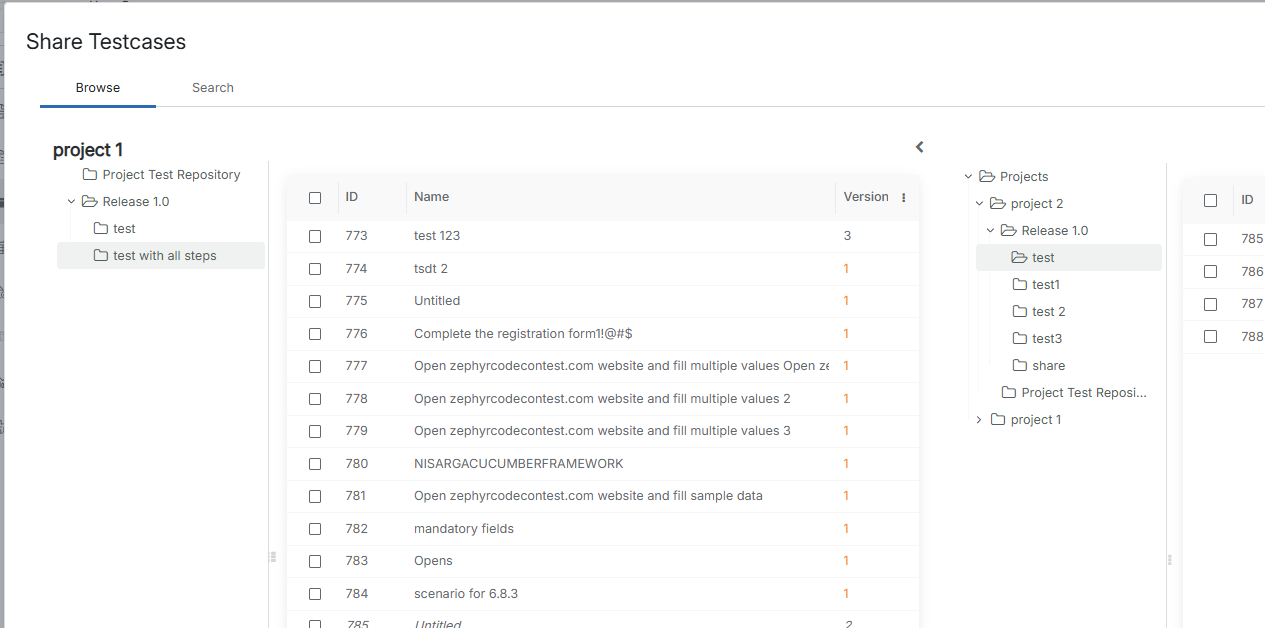Screen dimensions: 1265x628
Task: Tick the select-all checkbox in ID header
Action: (x=315, y=198)
